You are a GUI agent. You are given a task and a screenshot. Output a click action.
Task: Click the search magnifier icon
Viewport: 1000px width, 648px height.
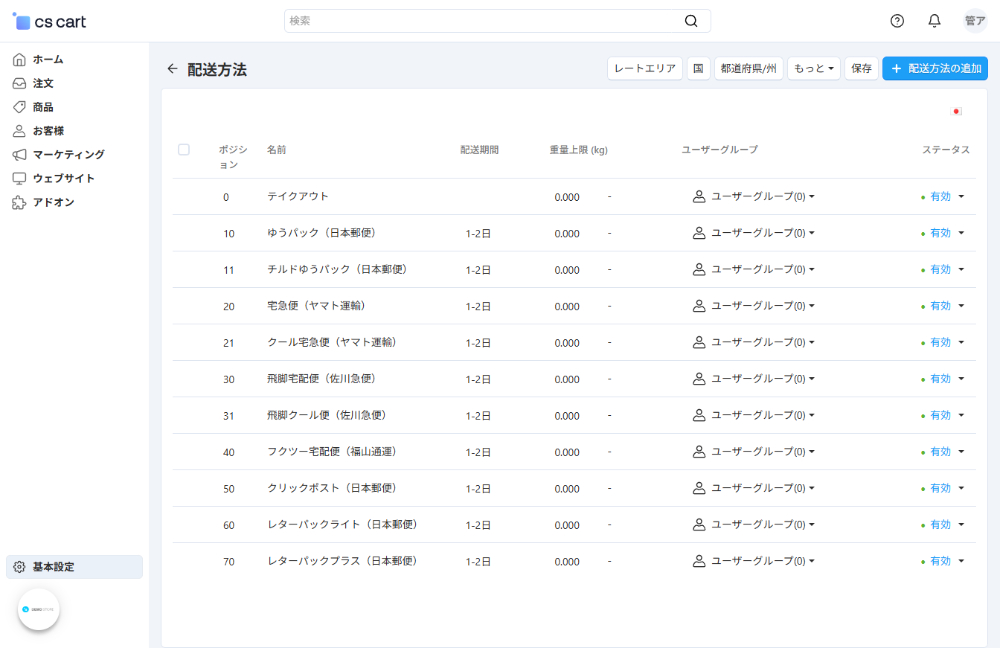(x=691, y=20)
